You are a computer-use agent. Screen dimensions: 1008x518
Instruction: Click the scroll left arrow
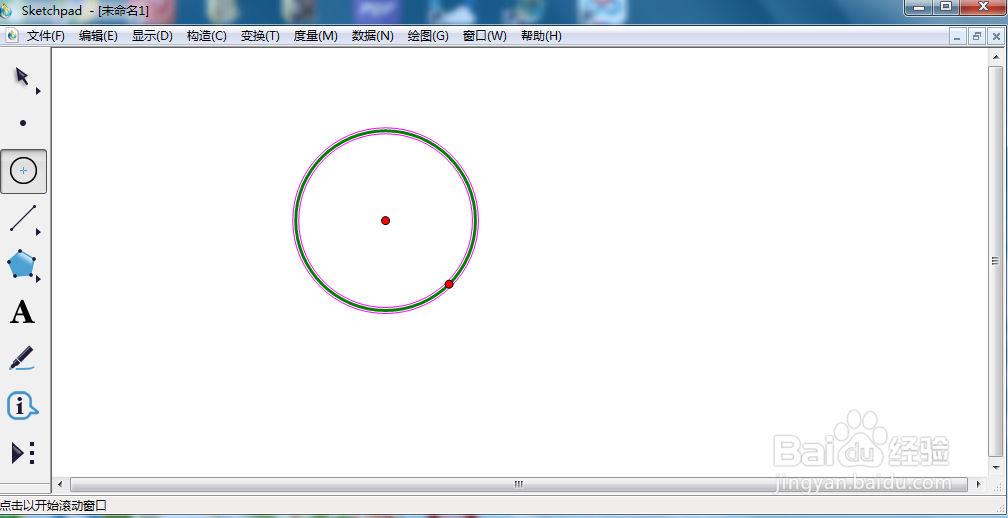click(60, 484)
